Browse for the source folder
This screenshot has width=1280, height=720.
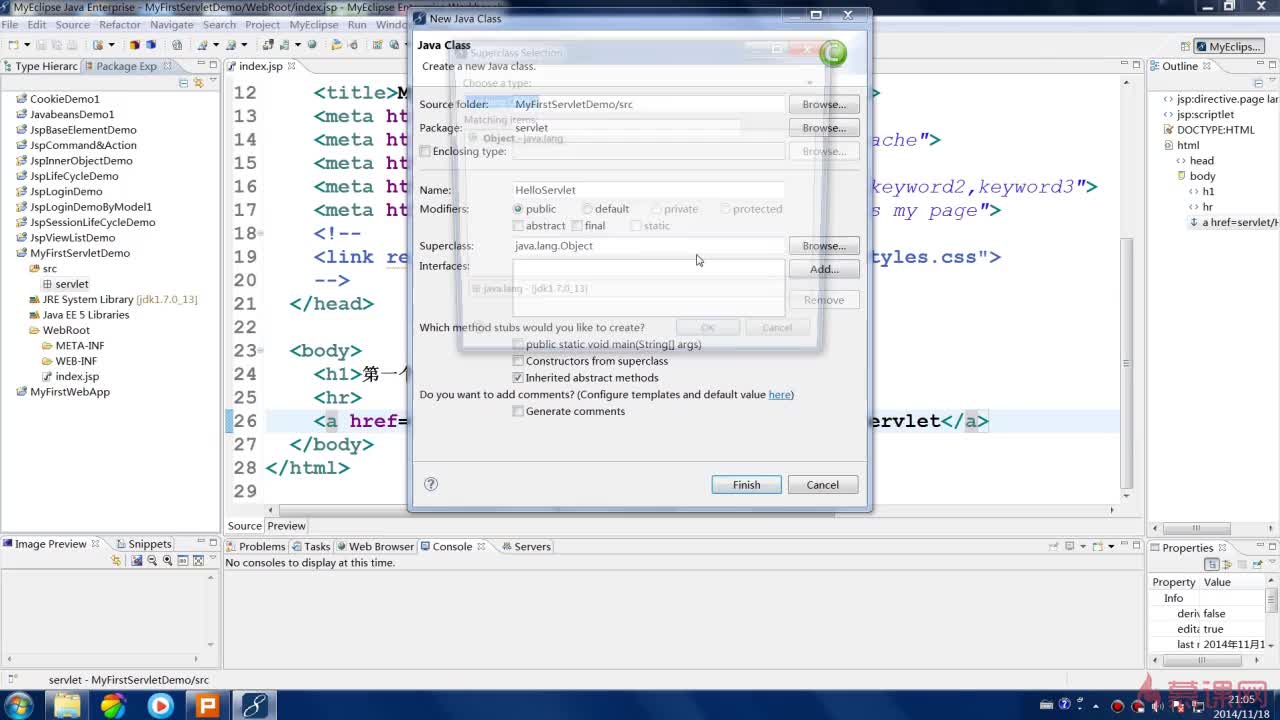click(x=824, y=104)
